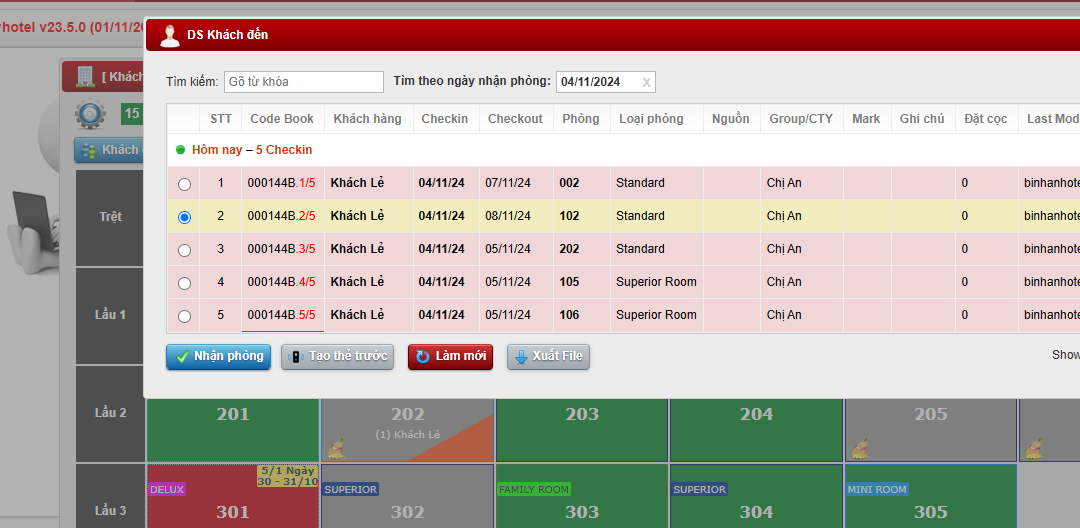Screen dimensions: 1080x528
Task: Pick the radio button for room 106 row
Action: [x=184, y=316]
